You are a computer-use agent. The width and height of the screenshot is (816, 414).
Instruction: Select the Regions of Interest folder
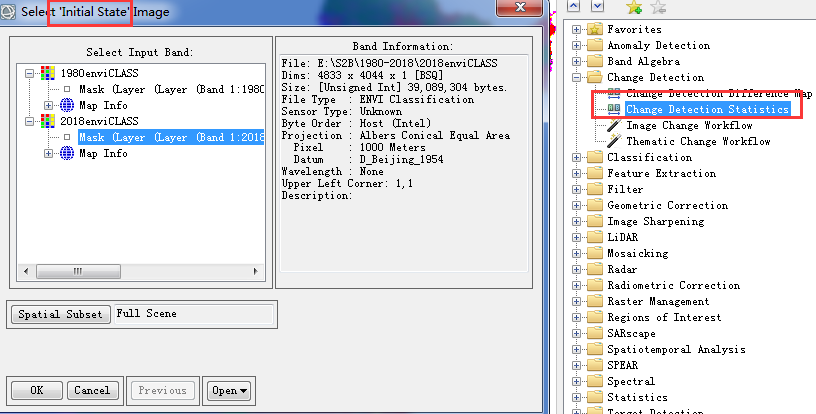coord(664,317)
